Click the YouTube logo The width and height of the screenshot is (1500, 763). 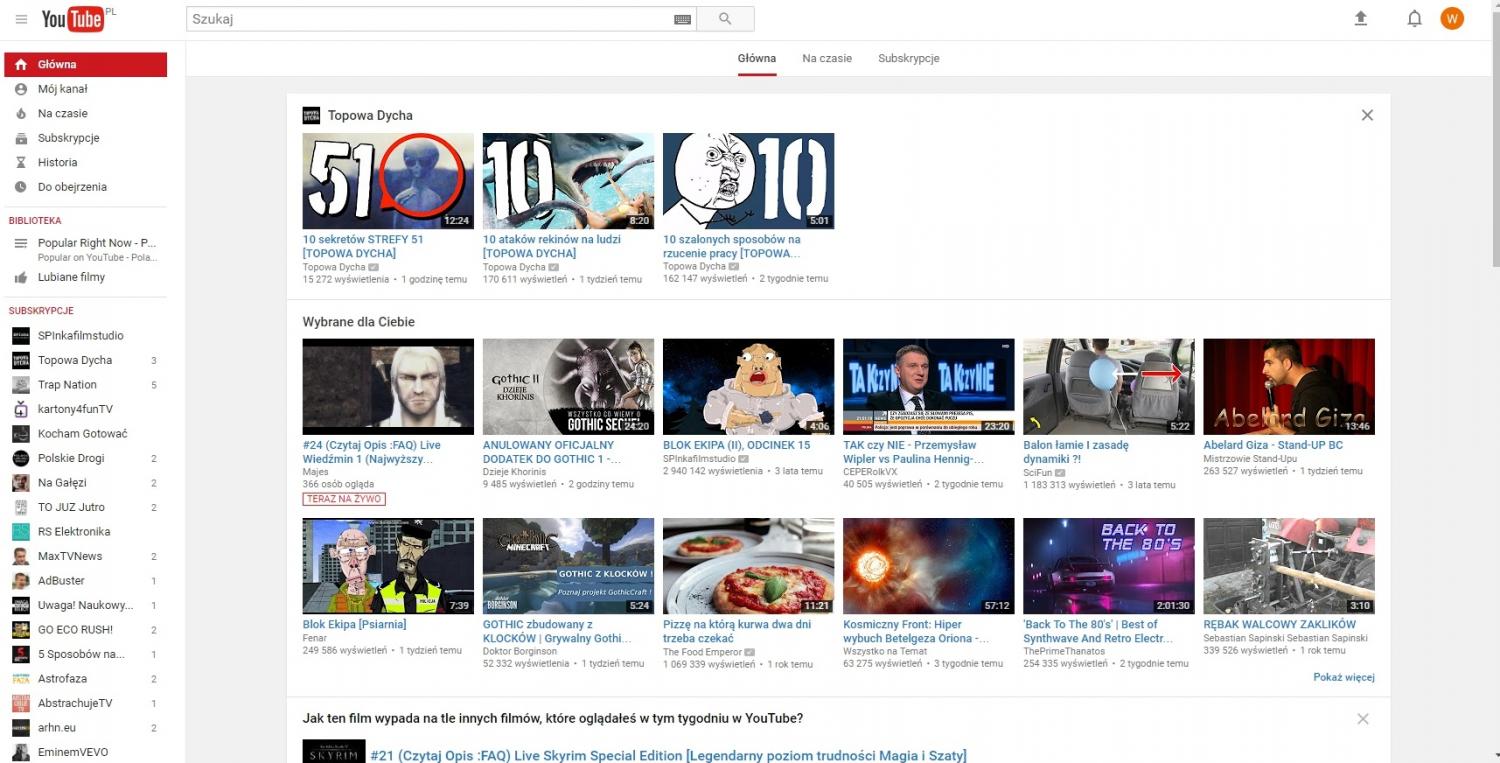(73, 19)
